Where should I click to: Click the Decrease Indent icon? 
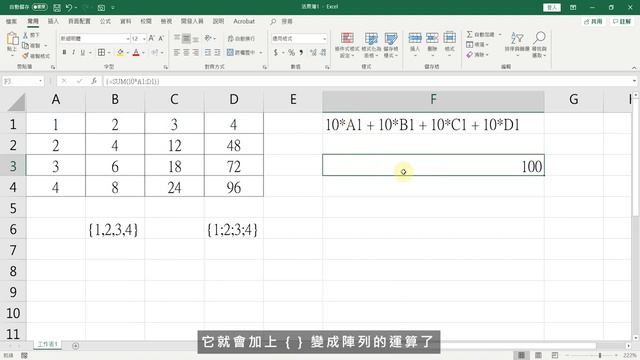coord(208,52)
